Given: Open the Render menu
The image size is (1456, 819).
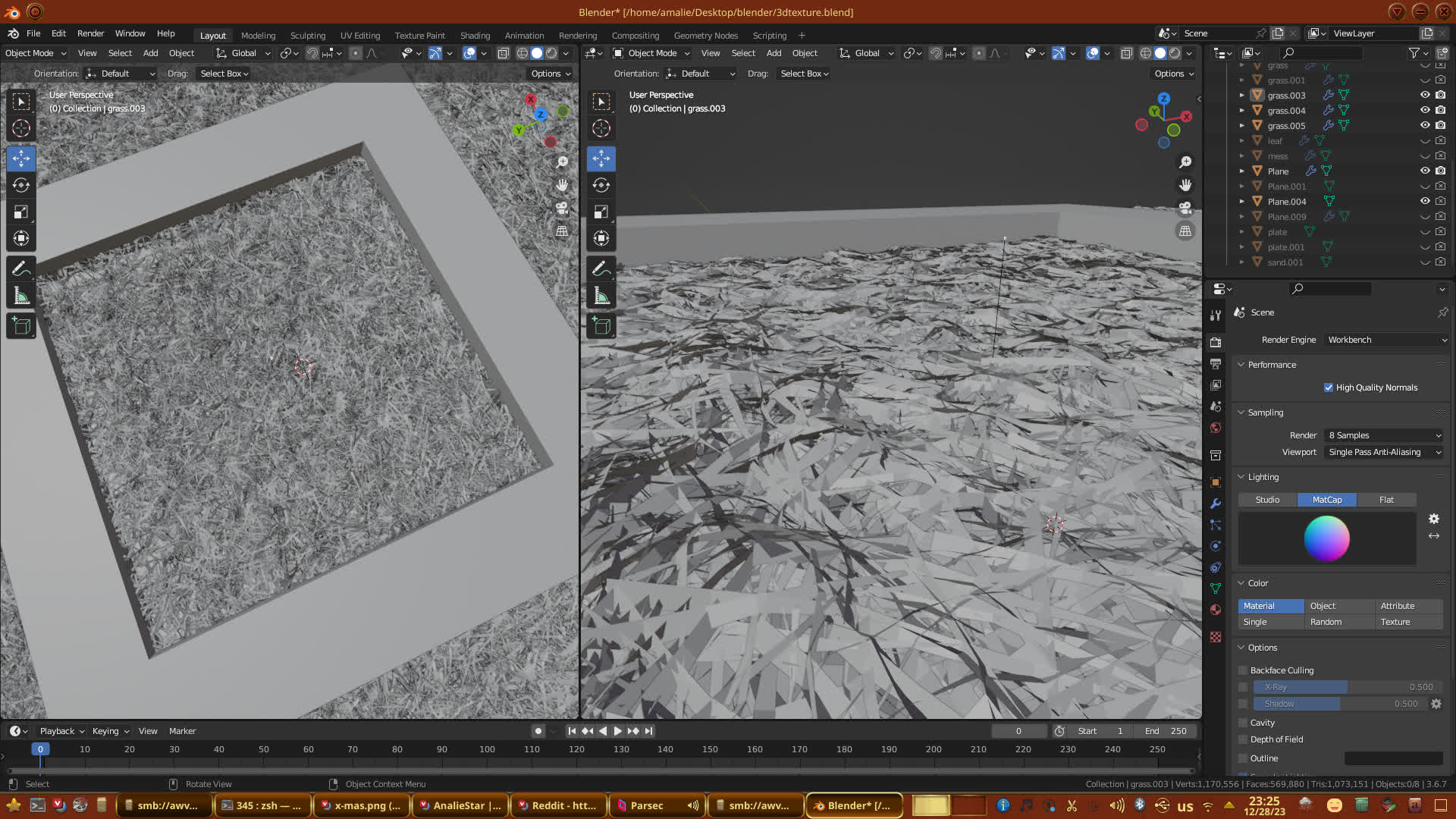Looking at the screenshot, I should pyautogui.click(x=90, y=33).
